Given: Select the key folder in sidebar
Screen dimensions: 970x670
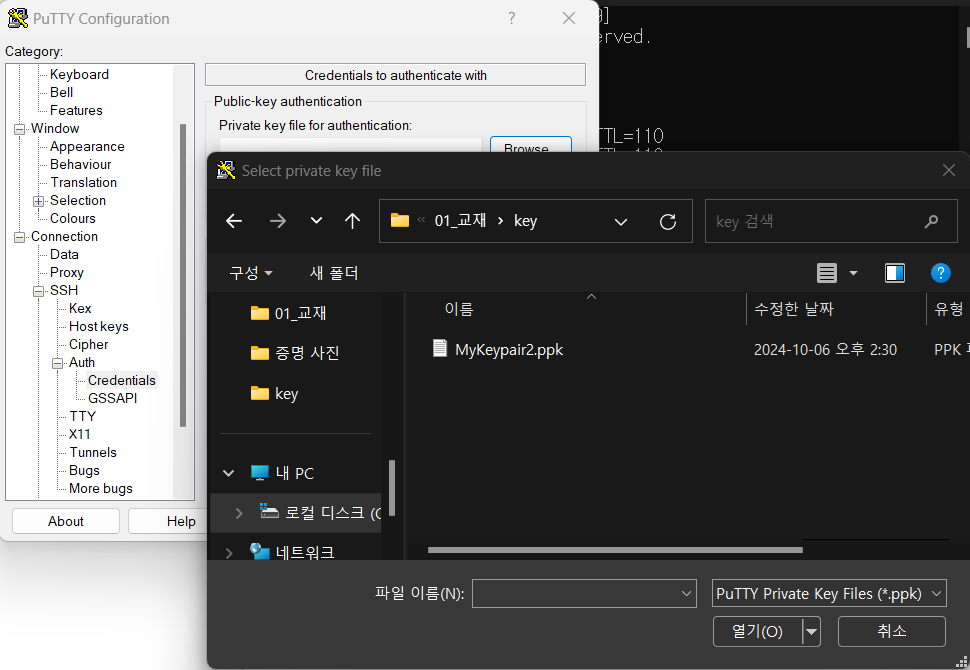Looking at the screenshot, I should [274, 393].
